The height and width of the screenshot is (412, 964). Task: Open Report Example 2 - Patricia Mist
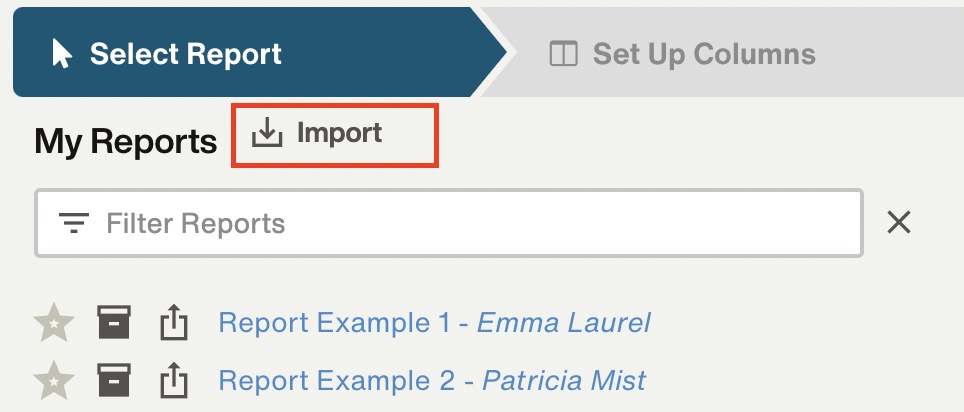[x=432, y=381]
